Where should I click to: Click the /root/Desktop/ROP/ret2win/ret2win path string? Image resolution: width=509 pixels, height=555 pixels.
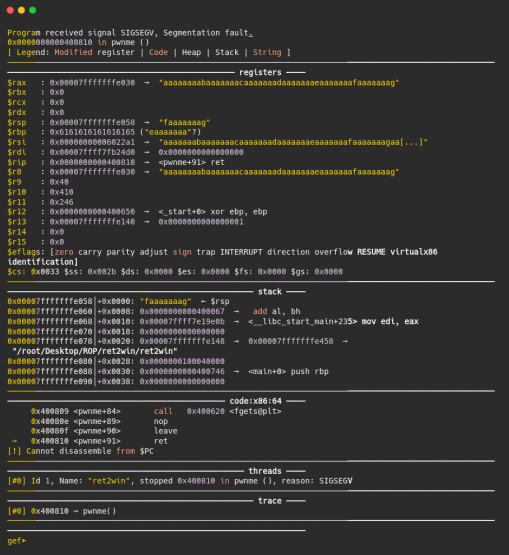click(x=95, y=351)
